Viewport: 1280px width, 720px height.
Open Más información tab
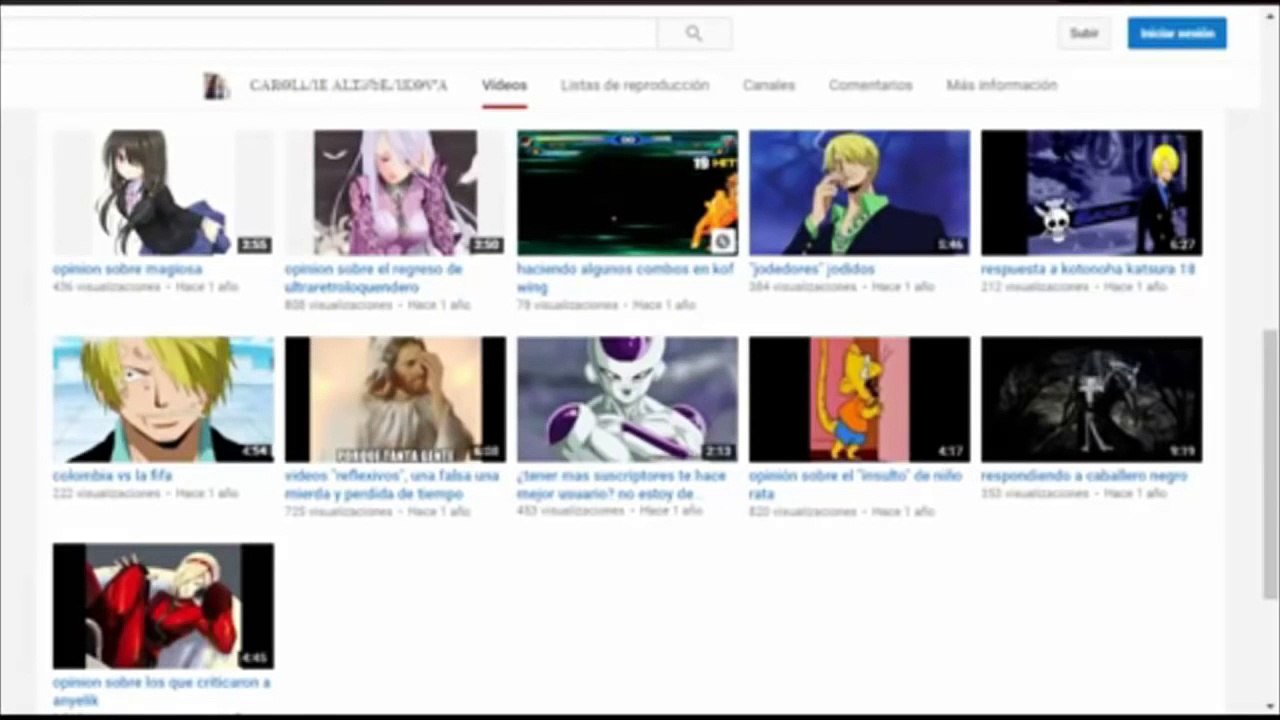(1001, 85)
